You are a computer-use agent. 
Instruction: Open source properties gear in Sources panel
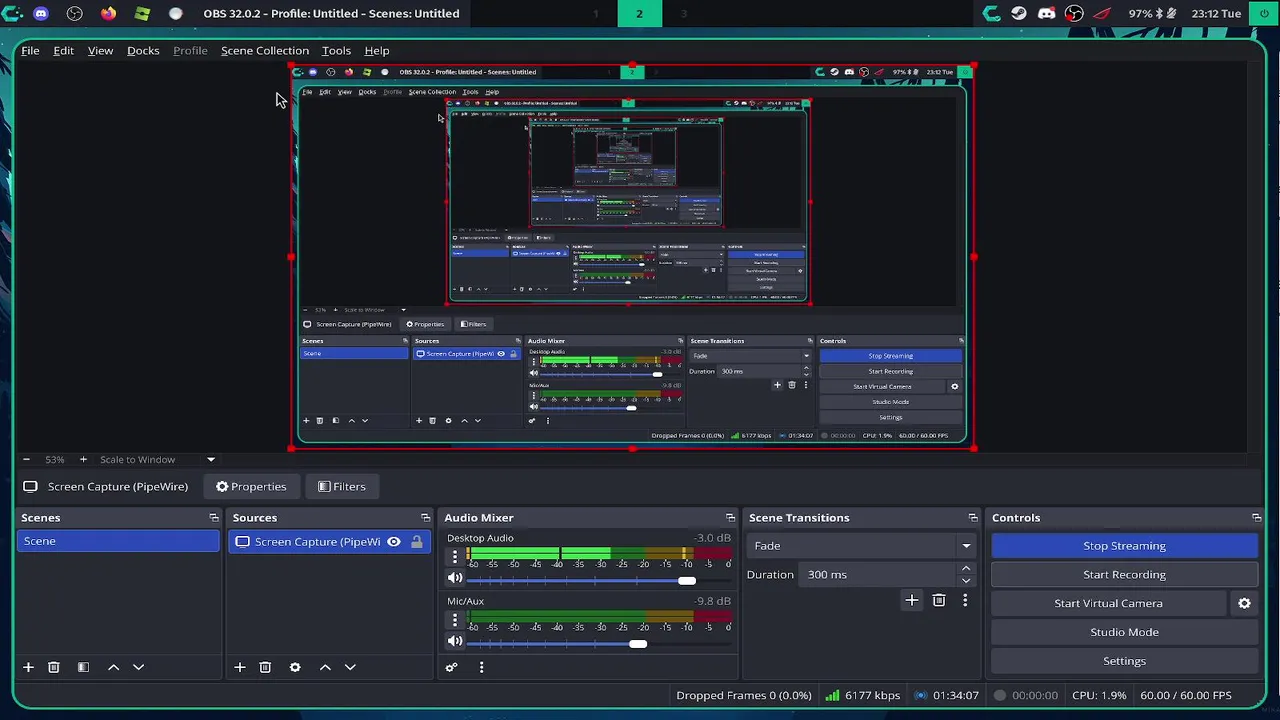pyautogui.click(x=295, y=667)
